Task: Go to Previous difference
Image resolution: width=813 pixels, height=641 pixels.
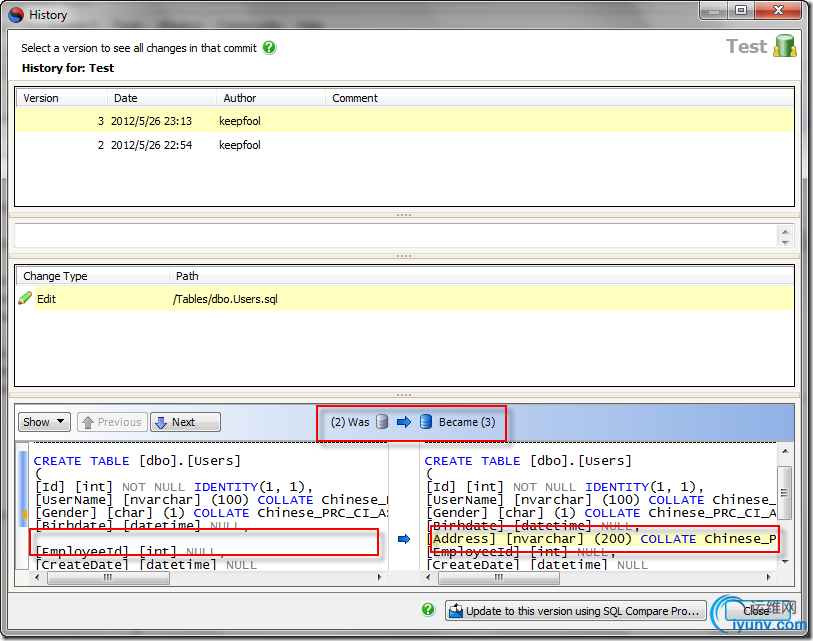Action: [113, 422]
